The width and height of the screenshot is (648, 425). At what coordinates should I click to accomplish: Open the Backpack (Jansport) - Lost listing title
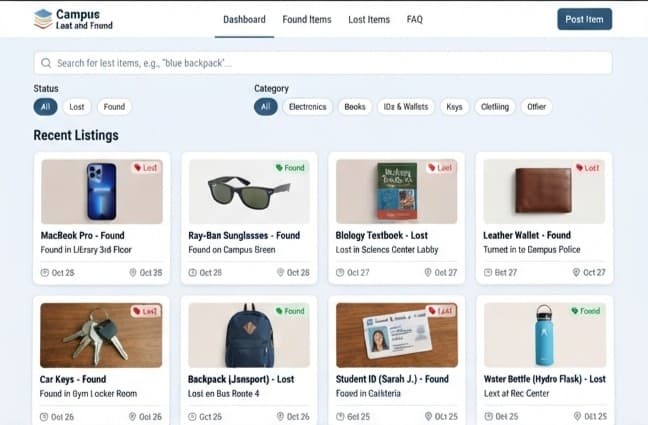pyautogui.click(x=241, y=379)
